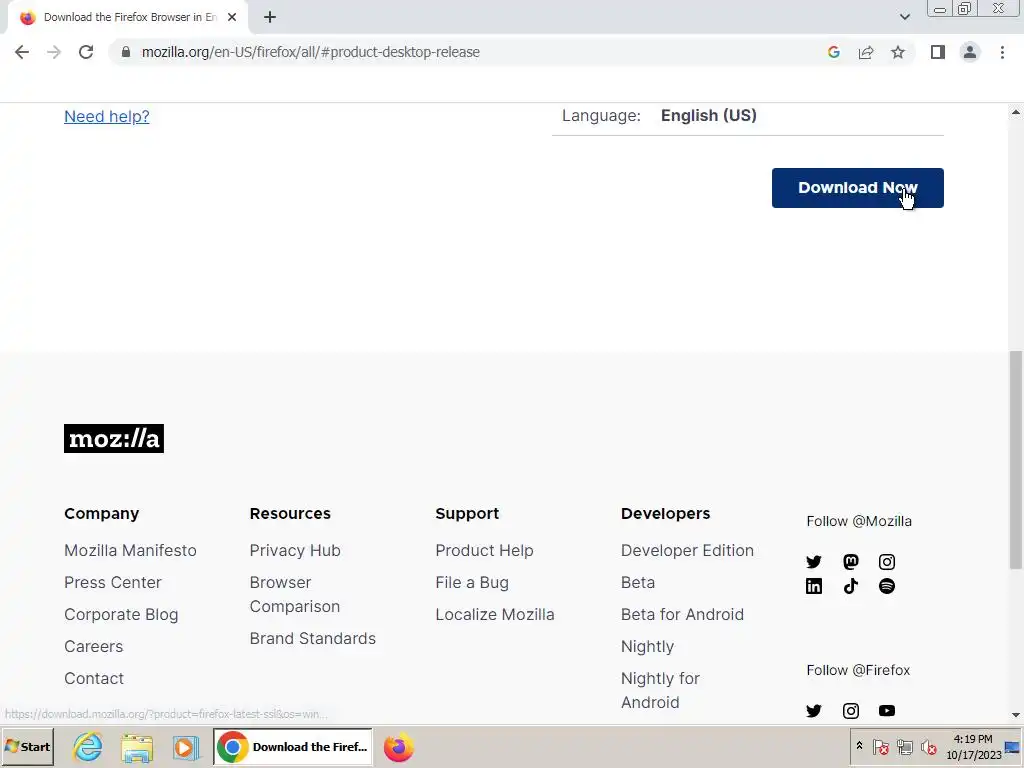Open the File a Bug link
The image size is (1024, 768).
click(x=472, y=583)
